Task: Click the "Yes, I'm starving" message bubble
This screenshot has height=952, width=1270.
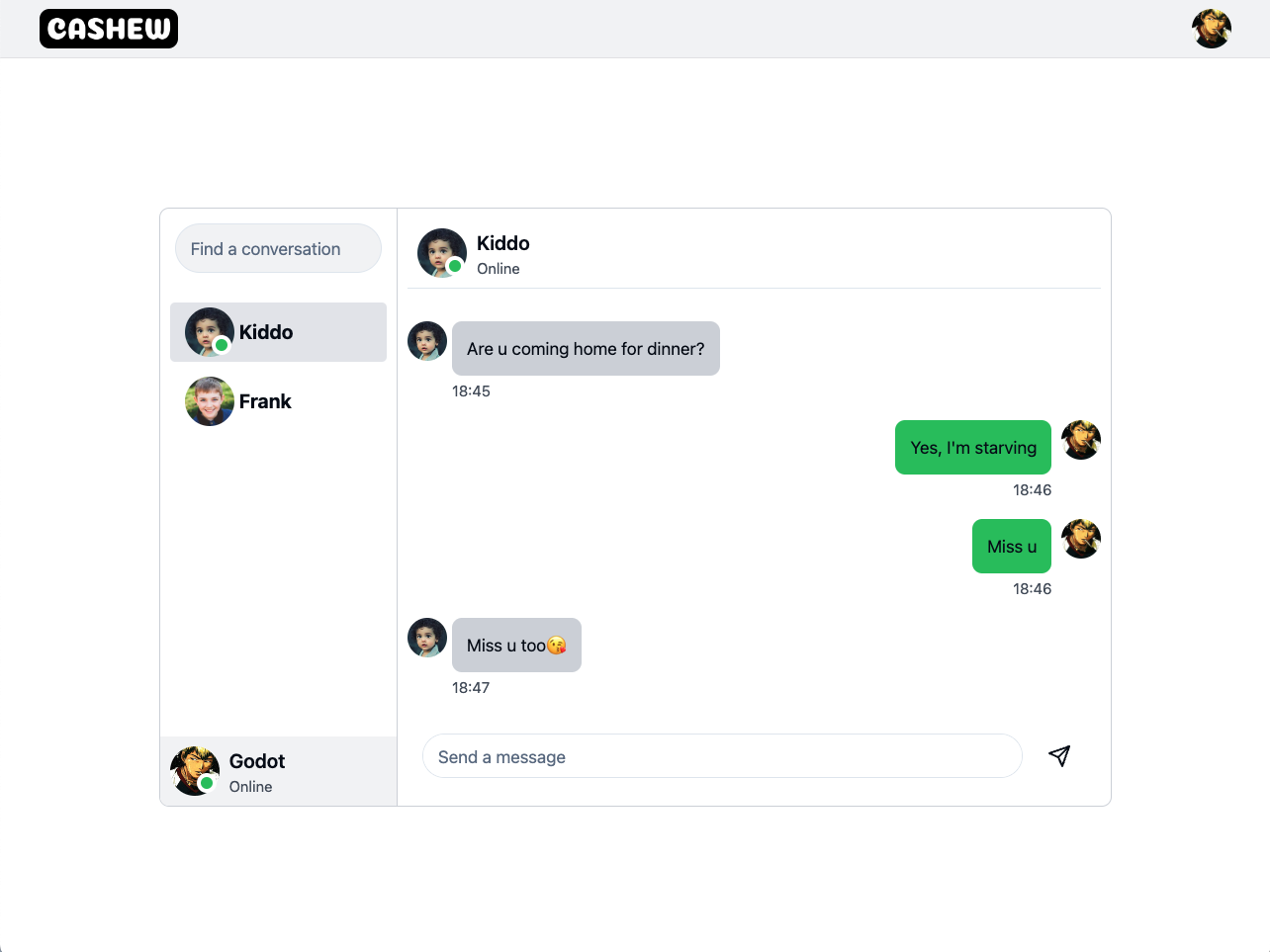Action: pyautogui.click(x=973, y=448)
